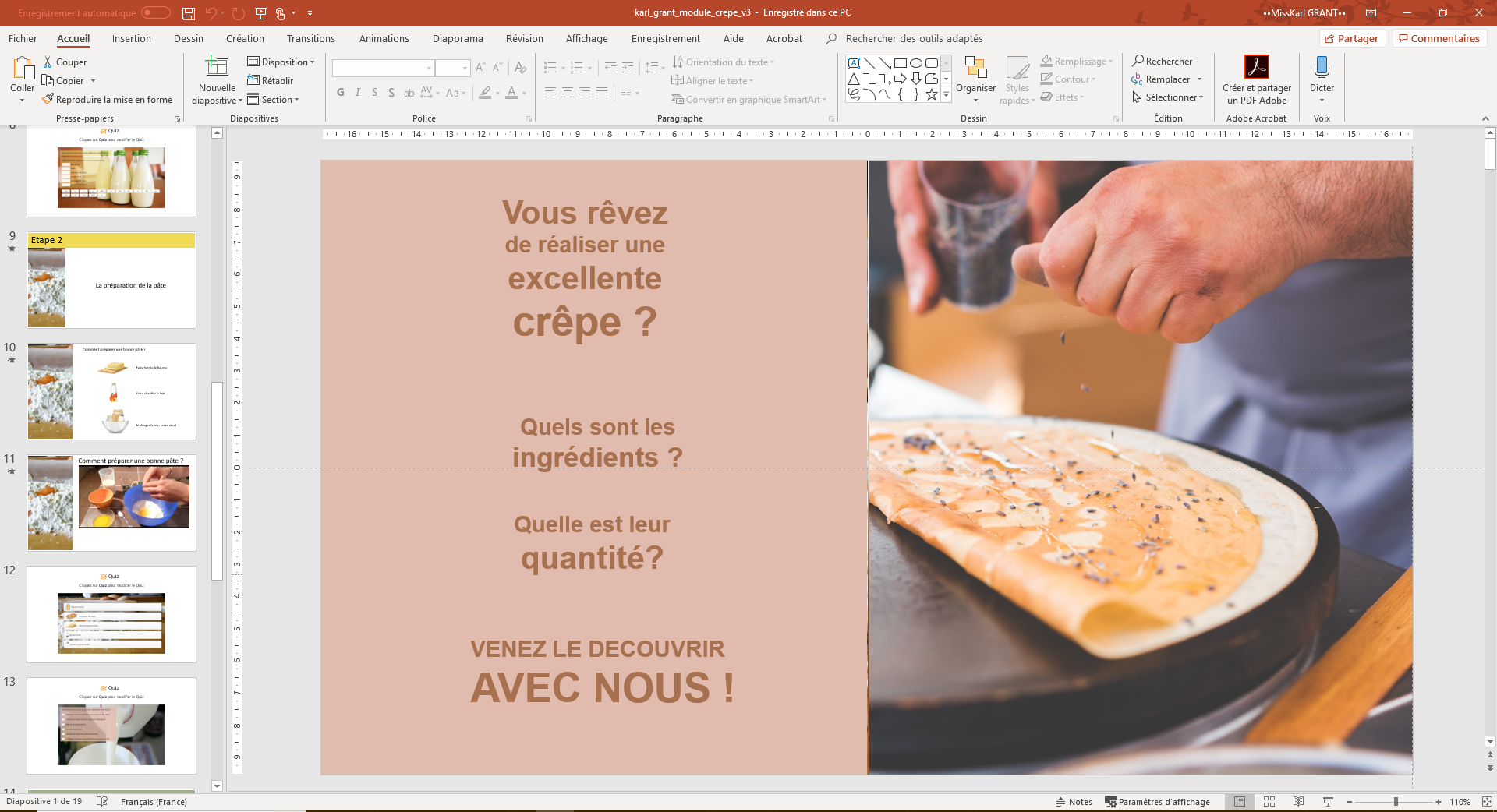
Task: Click the Rechercher button in Édition
Action: point(1162,62)
